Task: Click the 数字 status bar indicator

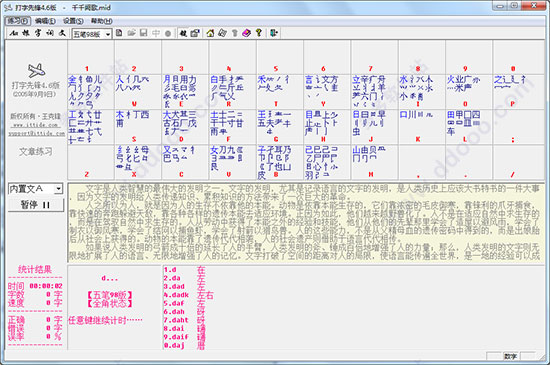Action: tap(511, 356)
